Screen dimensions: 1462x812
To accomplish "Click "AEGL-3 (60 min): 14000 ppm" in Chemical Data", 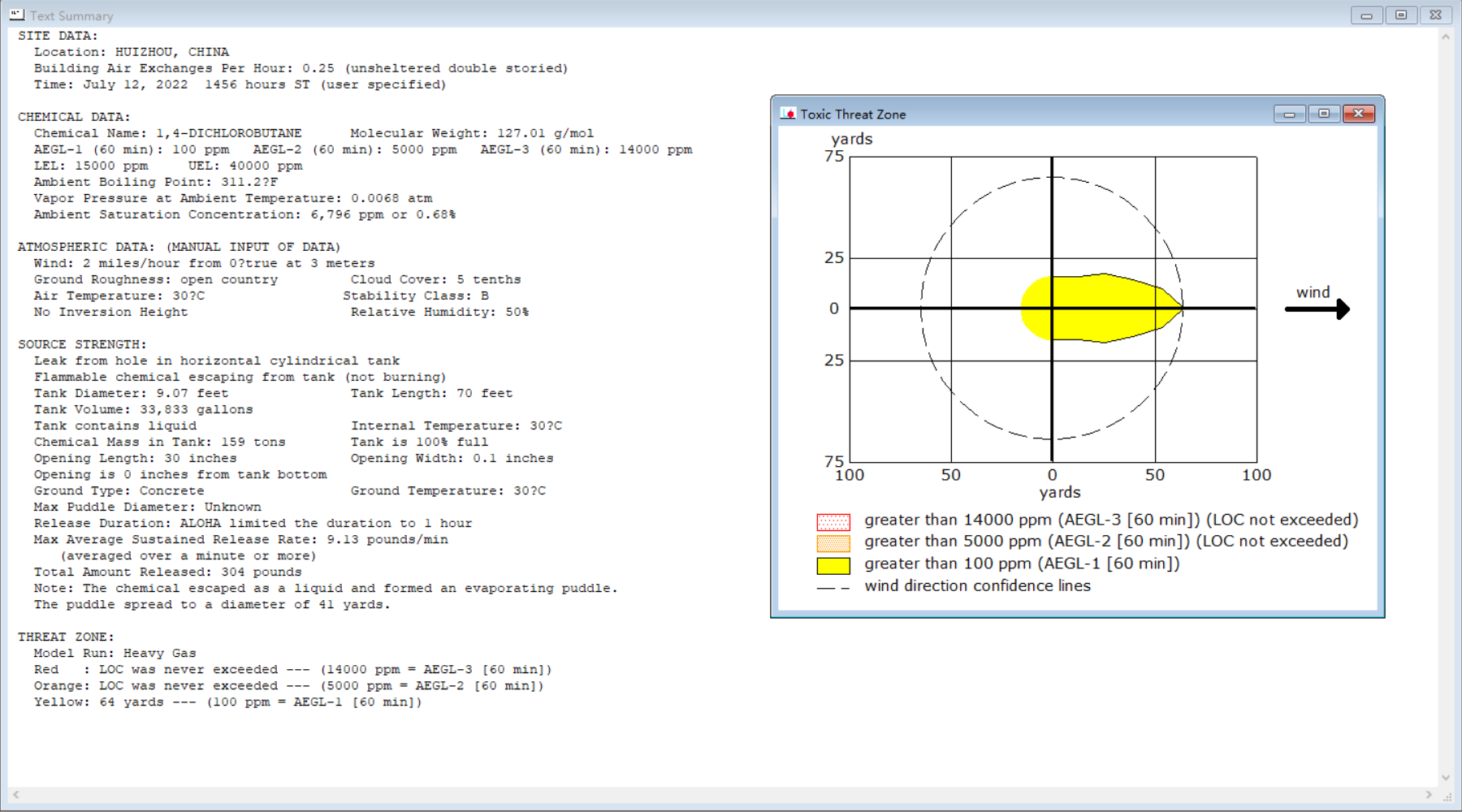I will pyautogui.click(x=586, y=149).
